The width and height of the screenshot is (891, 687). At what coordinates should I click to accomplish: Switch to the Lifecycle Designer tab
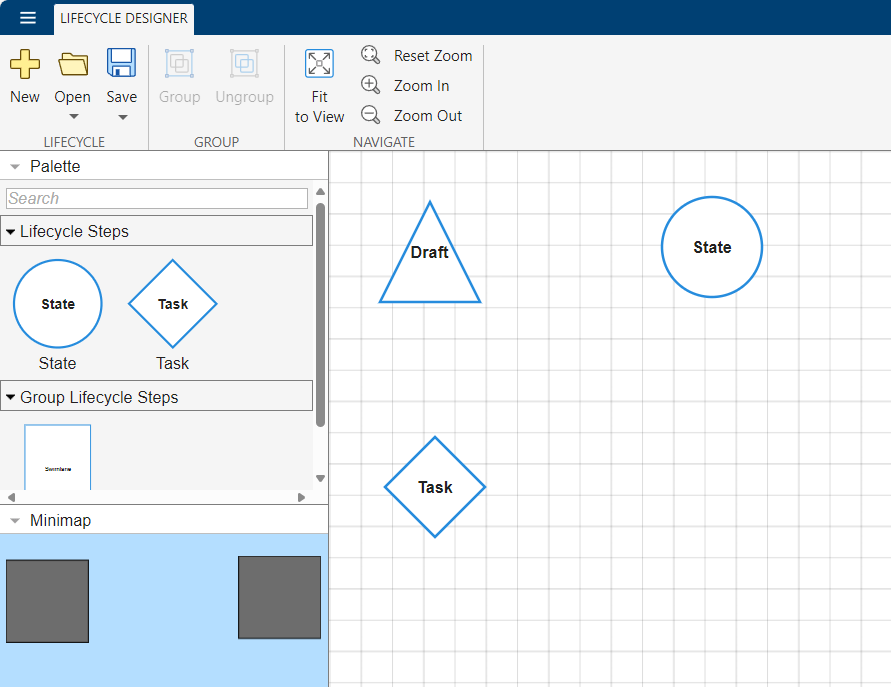click(x=124, y=18)
